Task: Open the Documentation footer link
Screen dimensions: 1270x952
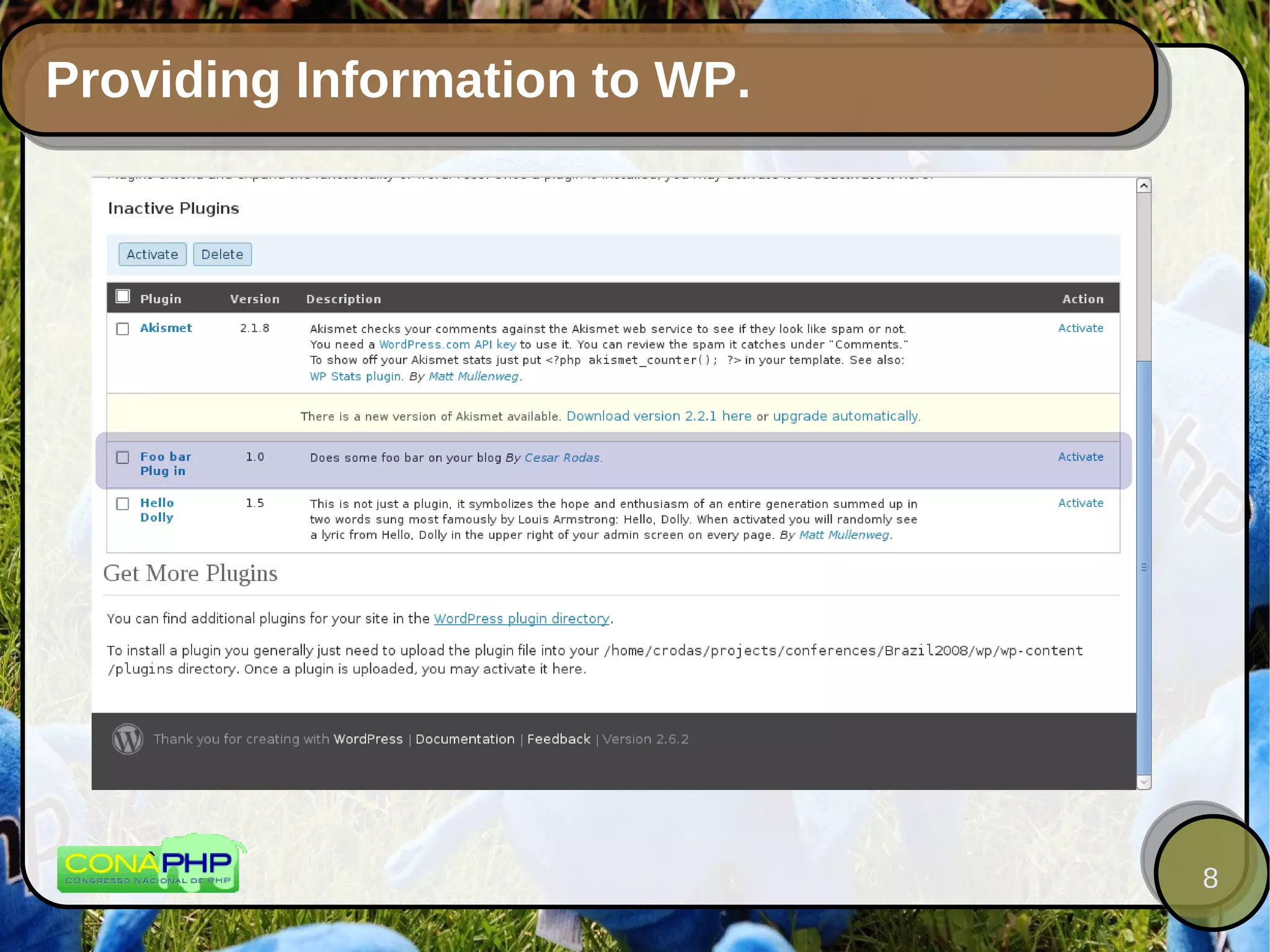Action: (465, 739)
